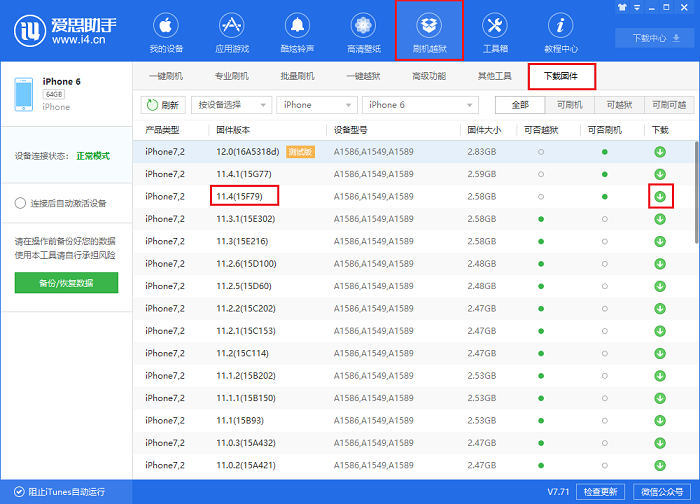
Task: Click 2.83GB firmware size cell
Action: (482, 152)
